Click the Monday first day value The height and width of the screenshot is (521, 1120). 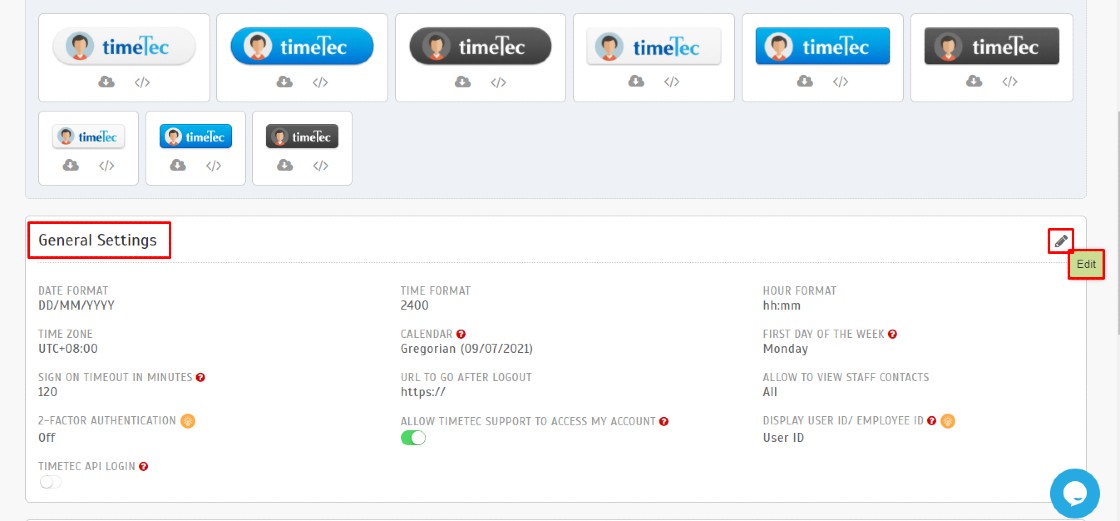(786, 349)
